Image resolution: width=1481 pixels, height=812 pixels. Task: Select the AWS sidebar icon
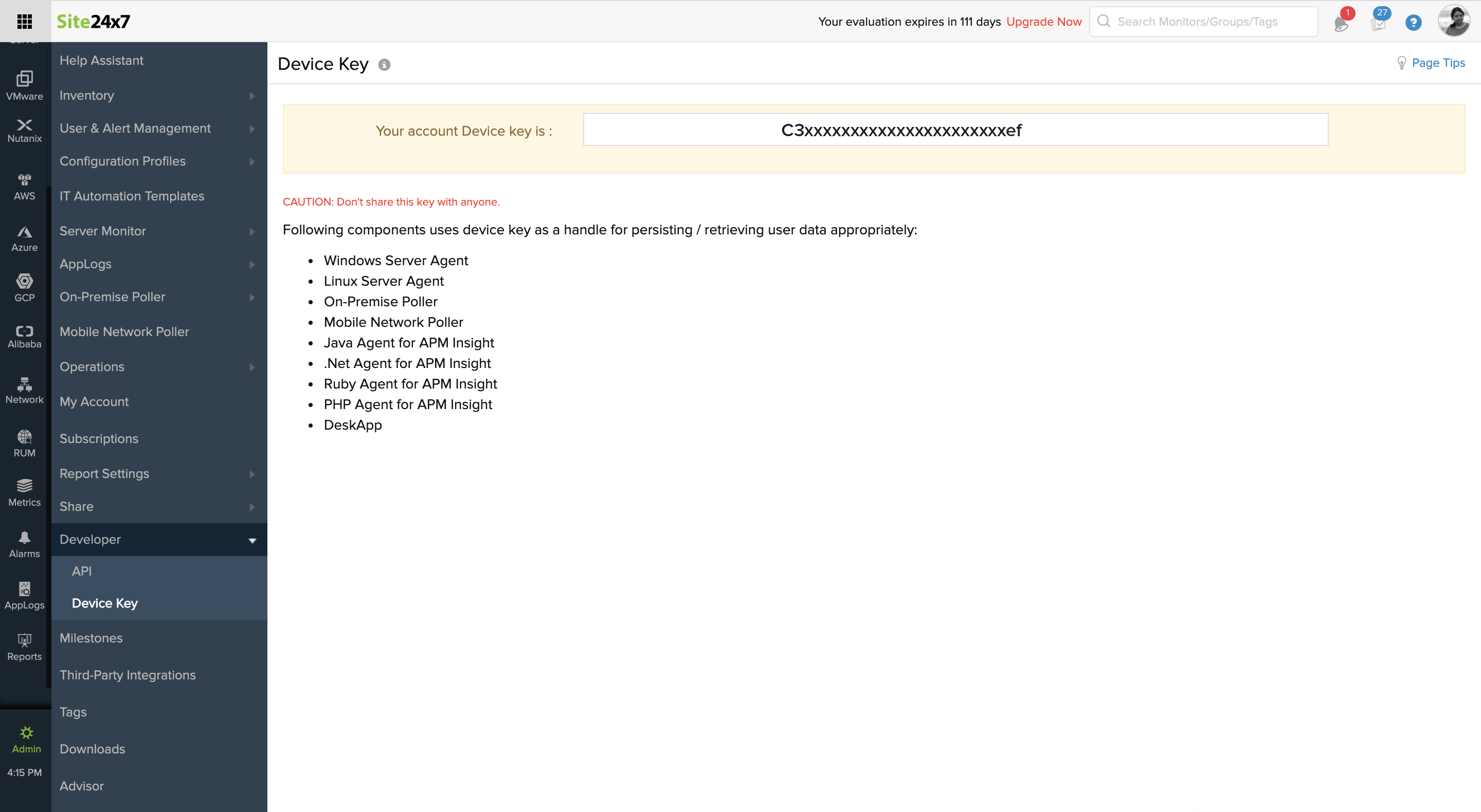coord(24,187)
